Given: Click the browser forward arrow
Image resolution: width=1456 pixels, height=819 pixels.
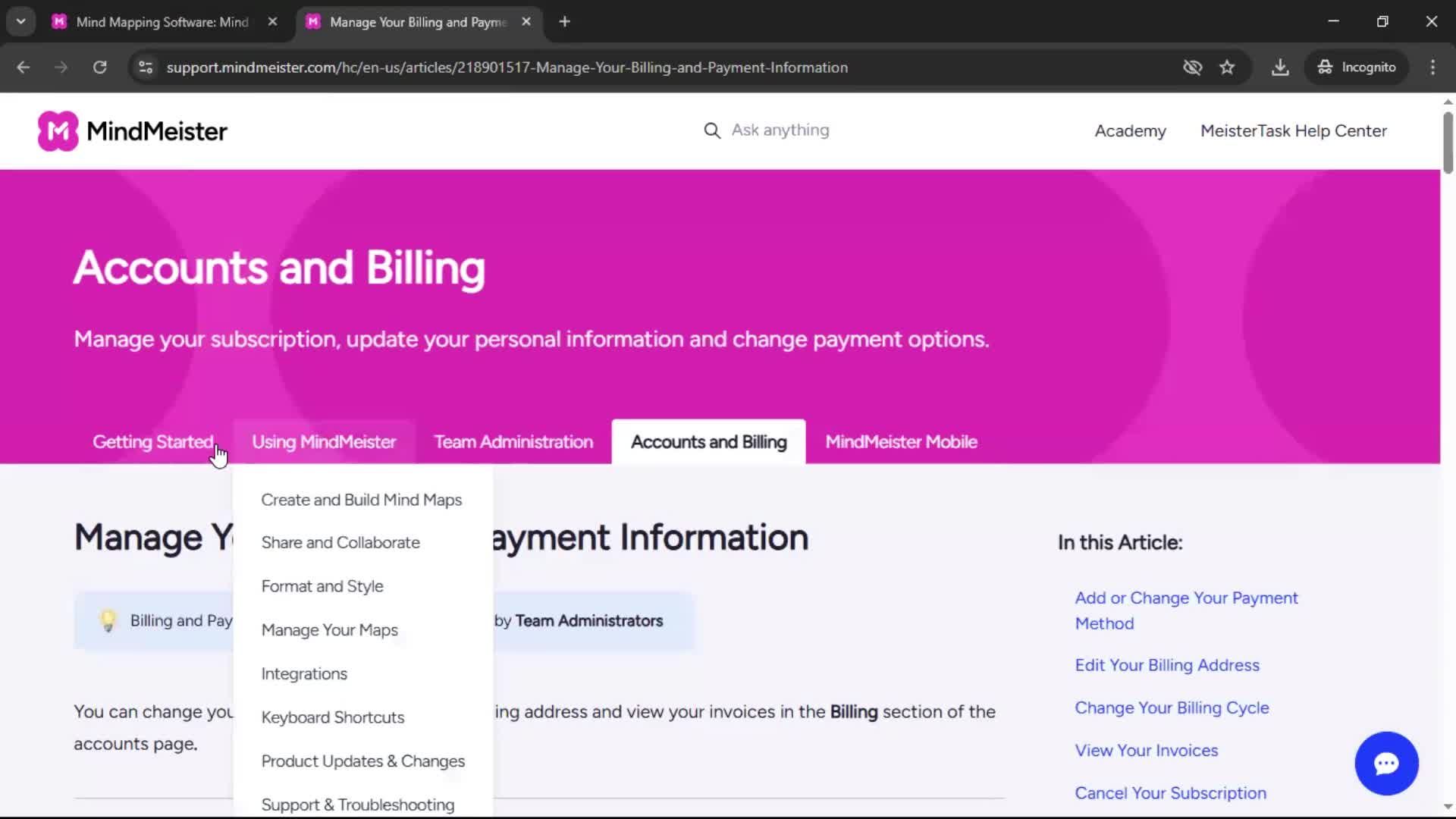Looking at the screenshot, I should pos(61,67).
